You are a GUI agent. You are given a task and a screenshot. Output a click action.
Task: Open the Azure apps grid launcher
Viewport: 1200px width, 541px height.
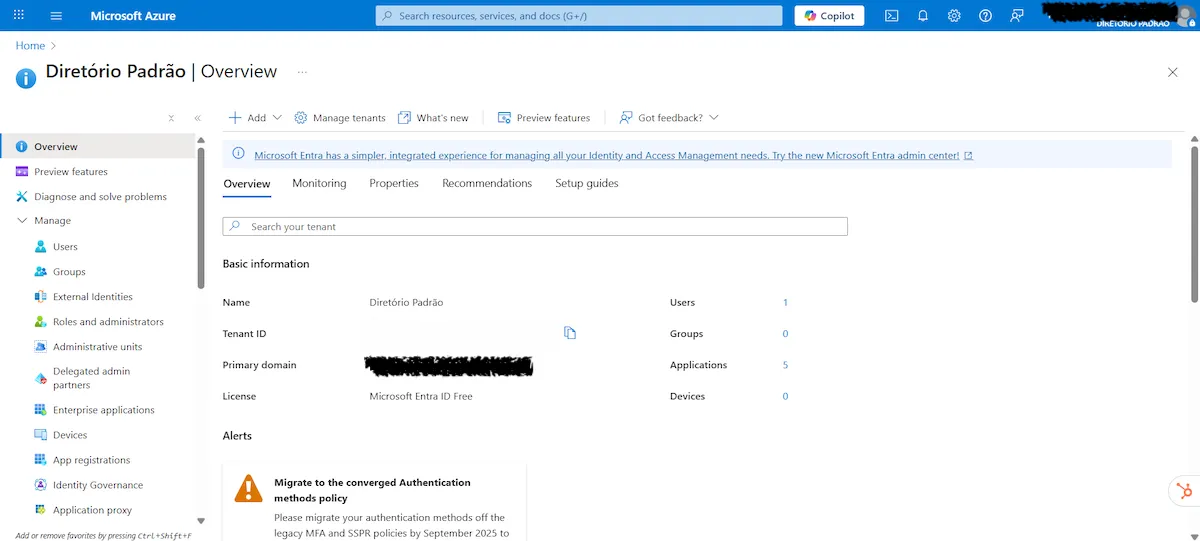pyautogui.click(x=18, y=15)
